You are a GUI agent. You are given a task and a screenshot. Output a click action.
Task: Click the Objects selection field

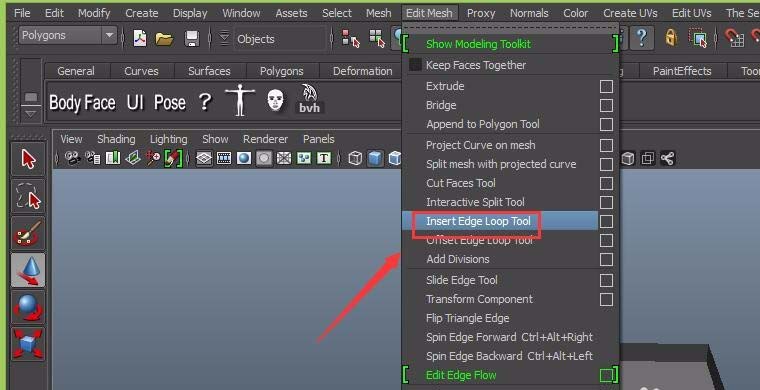(280, 39)
